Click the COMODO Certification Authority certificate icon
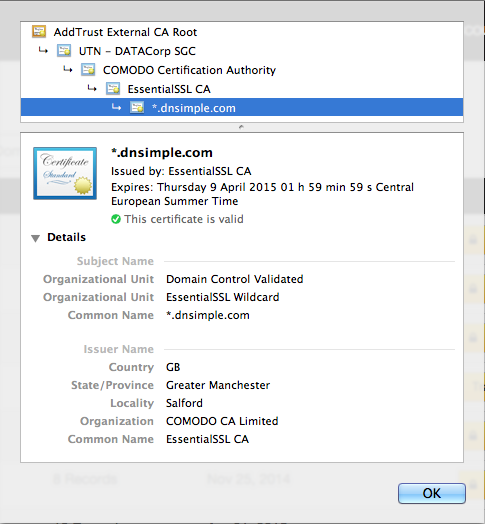485x524 pixels. coord(88,70)
